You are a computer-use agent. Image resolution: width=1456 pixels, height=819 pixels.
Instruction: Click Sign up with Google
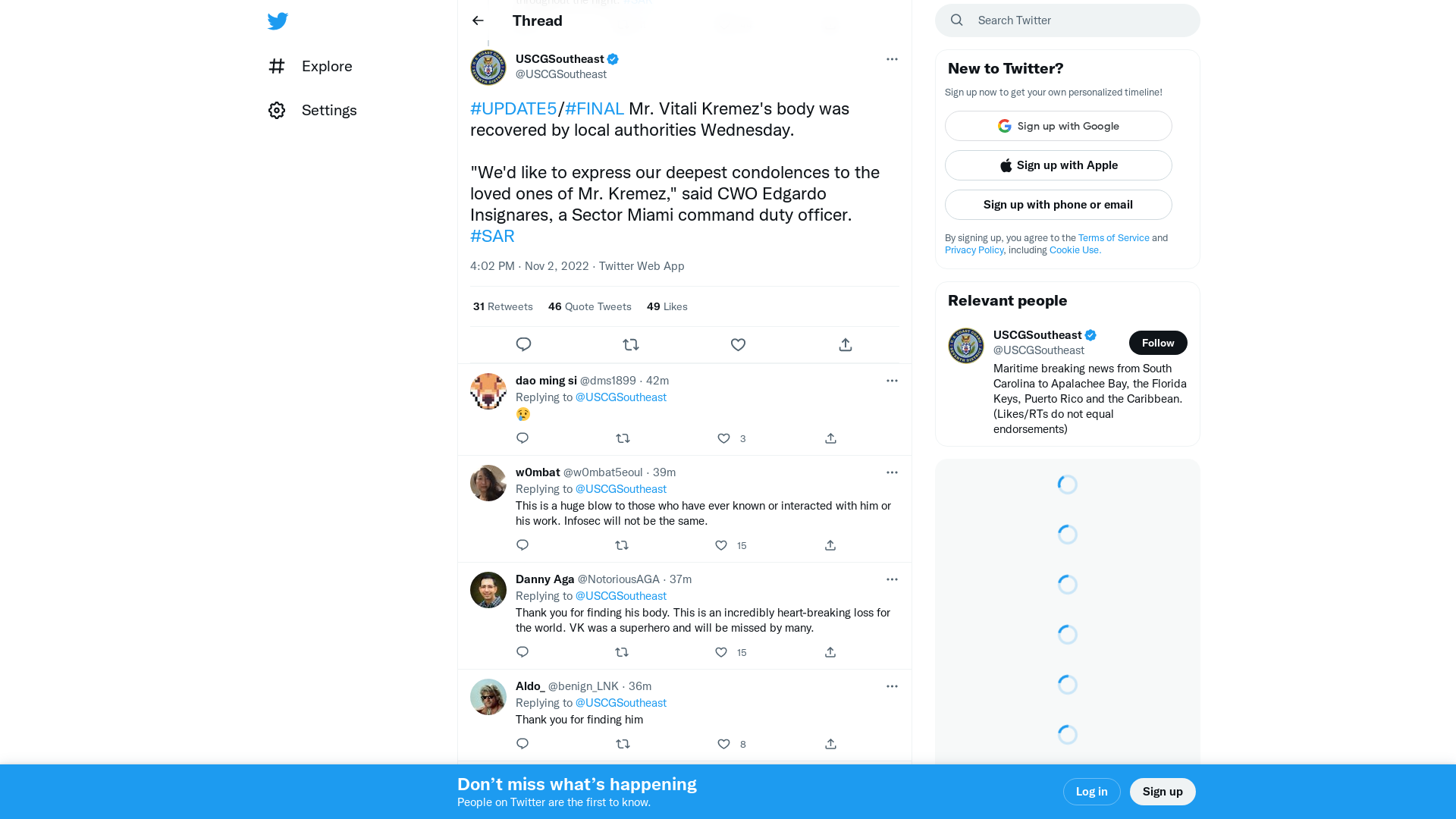click(x=1058, y=126)
